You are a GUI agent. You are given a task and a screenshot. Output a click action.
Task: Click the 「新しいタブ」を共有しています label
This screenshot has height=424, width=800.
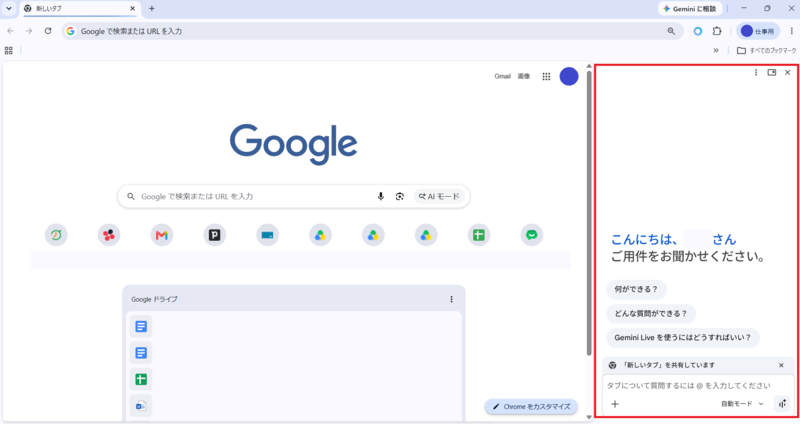tap(669, 365)
